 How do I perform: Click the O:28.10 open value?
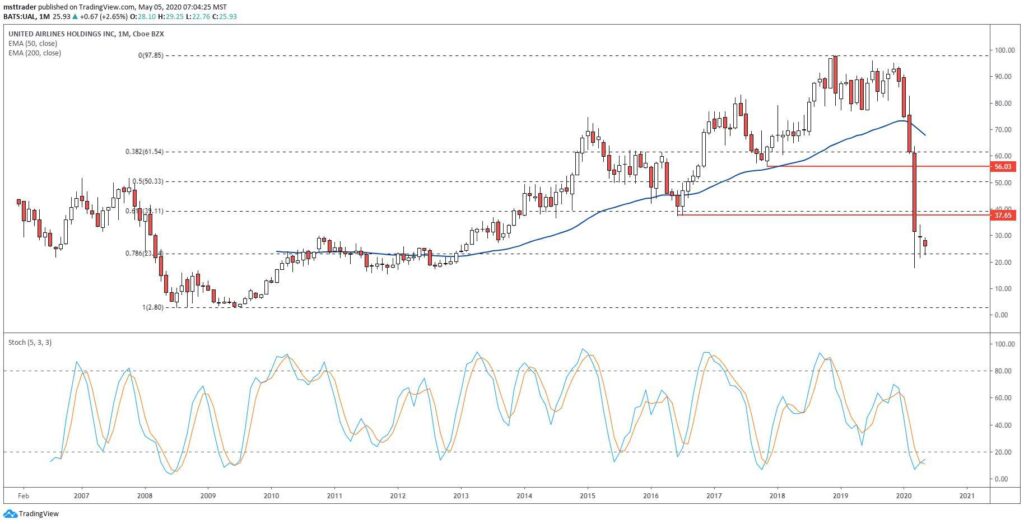point(144,16)
